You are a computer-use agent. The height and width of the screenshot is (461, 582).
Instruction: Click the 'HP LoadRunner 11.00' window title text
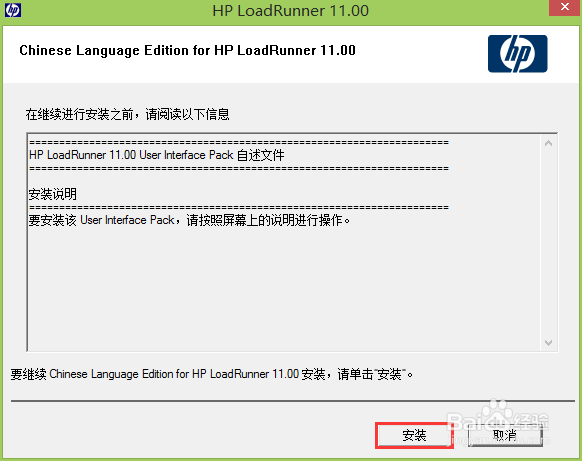pyautogui.click(x=291, y=10)
